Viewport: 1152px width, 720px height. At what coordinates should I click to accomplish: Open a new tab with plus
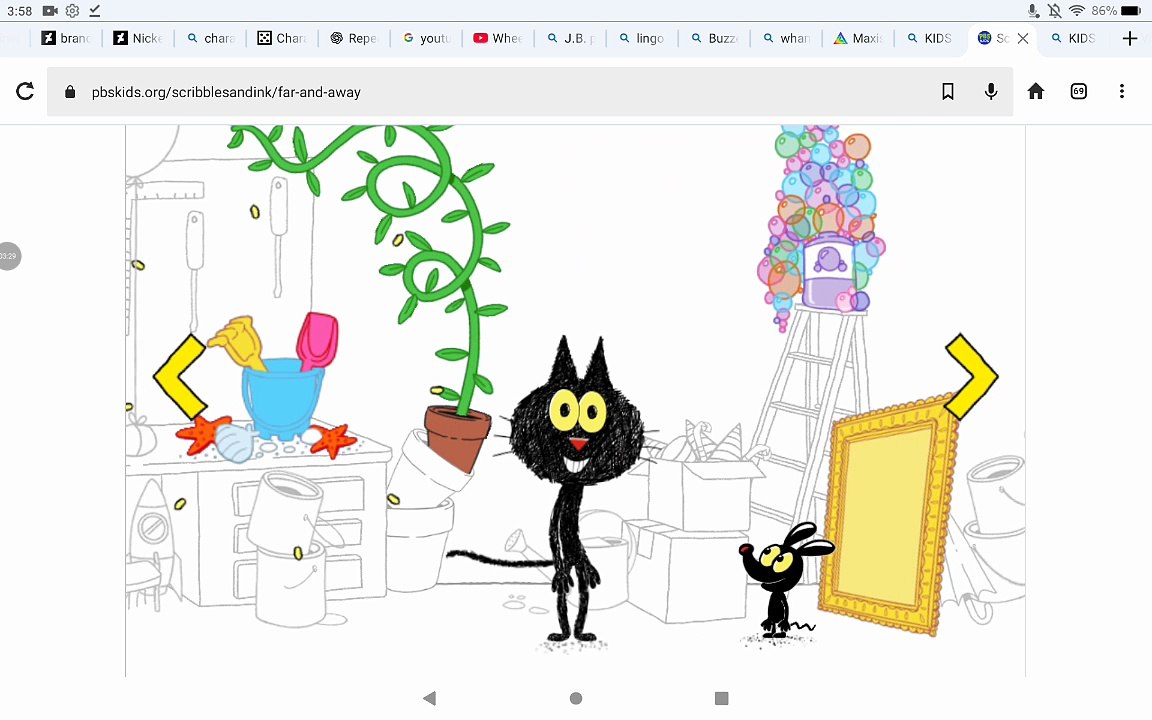1130,38
